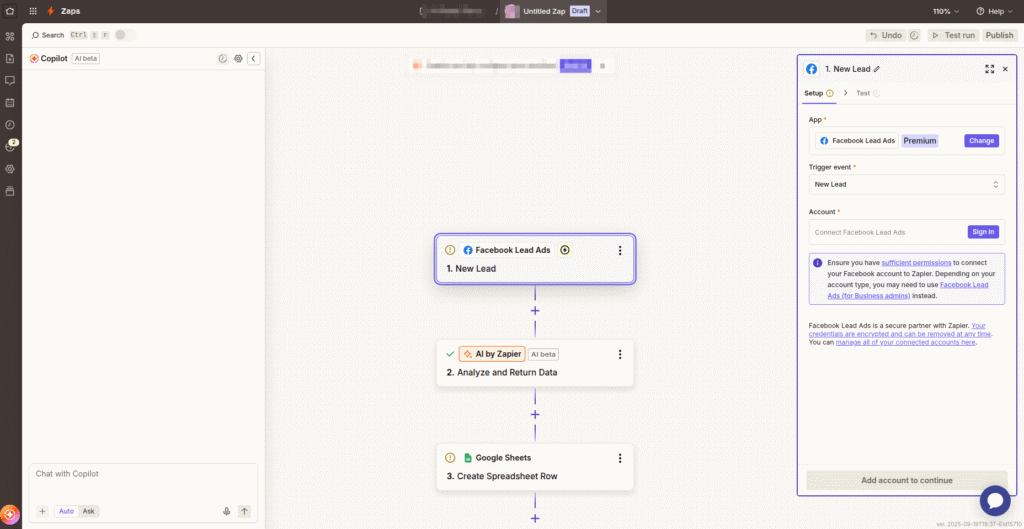The height and width of the screenshot is (529, 1024).
Task: Open the Help dropdown menu
Action: point(996,11)
